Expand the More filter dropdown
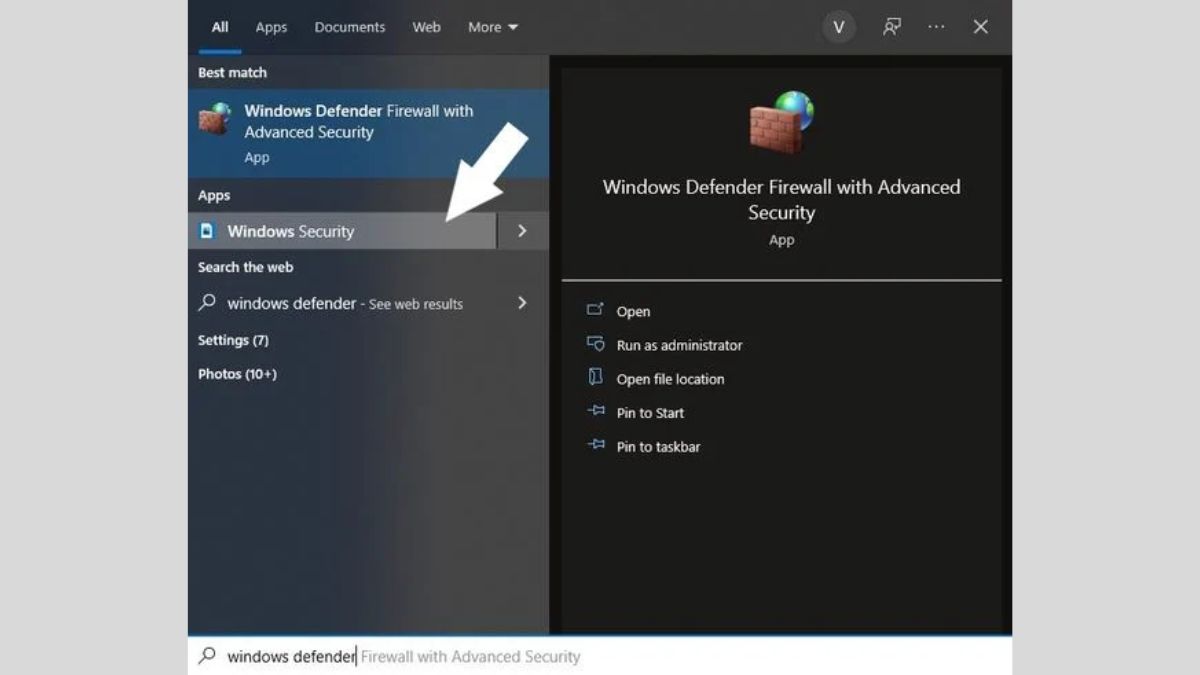This screenshot has height=675, width=1200. (x=492, y=27)
